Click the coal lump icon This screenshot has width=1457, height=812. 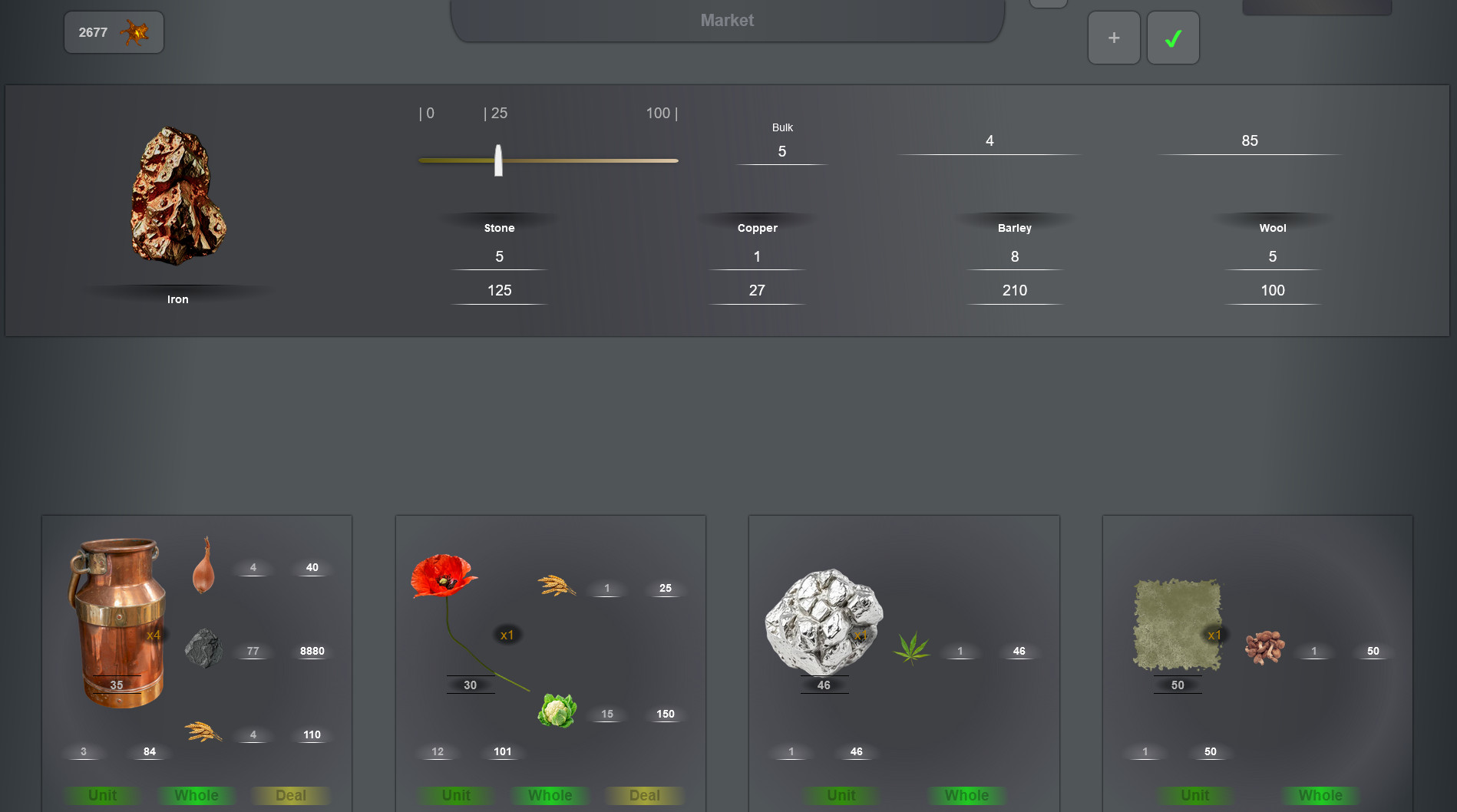click(x=204, y=649)
